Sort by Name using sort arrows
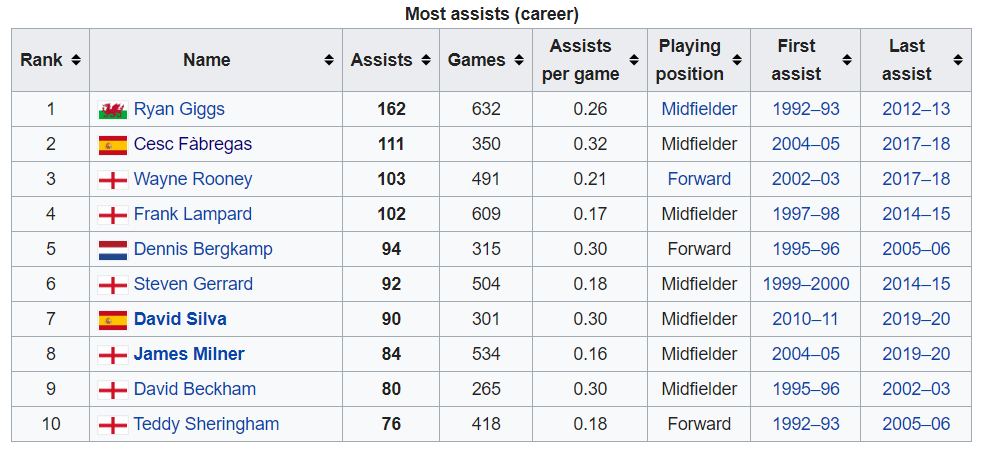 pyautogui.click(x=328, y=60)
